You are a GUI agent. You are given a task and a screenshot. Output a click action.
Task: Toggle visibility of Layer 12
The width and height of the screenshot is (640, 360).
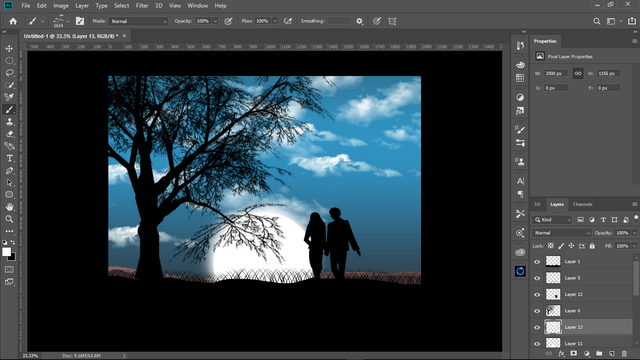(x=537, y=294)
